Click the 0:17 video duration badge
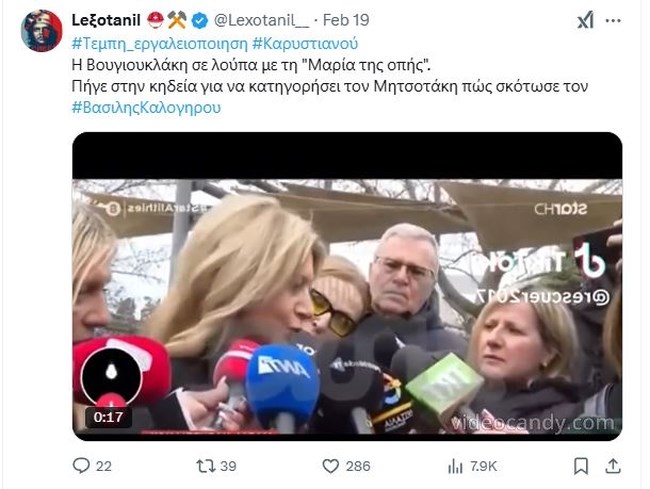The image size is (650, 489). tap(108, 417)
